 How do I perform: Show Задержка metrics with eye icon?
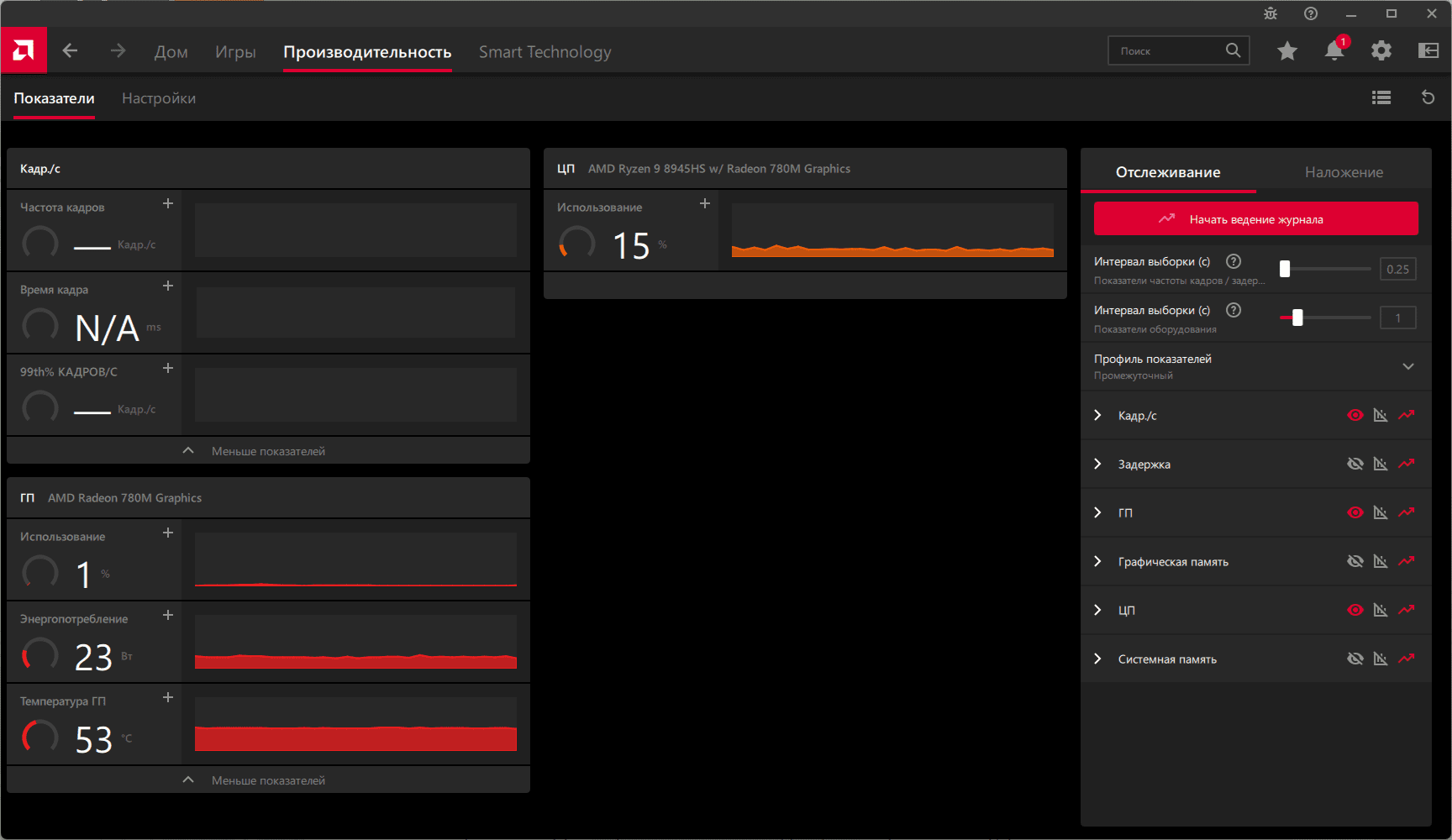(x=1355, y=464)
